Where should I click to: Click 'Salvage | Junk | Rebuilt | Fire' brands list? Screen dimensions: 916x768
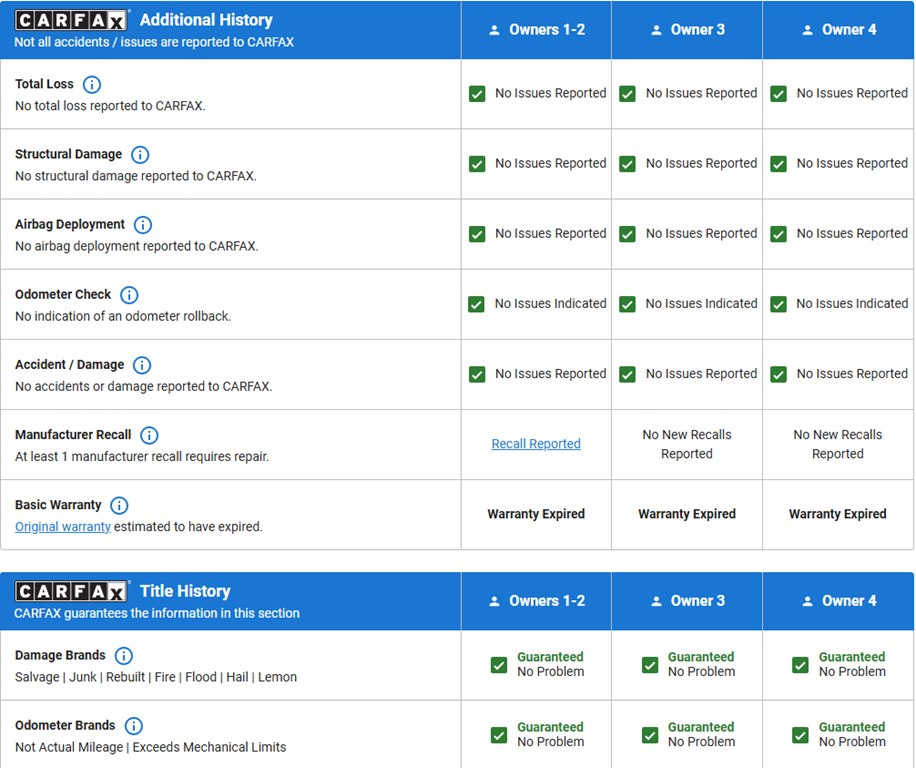pos(156,677)
